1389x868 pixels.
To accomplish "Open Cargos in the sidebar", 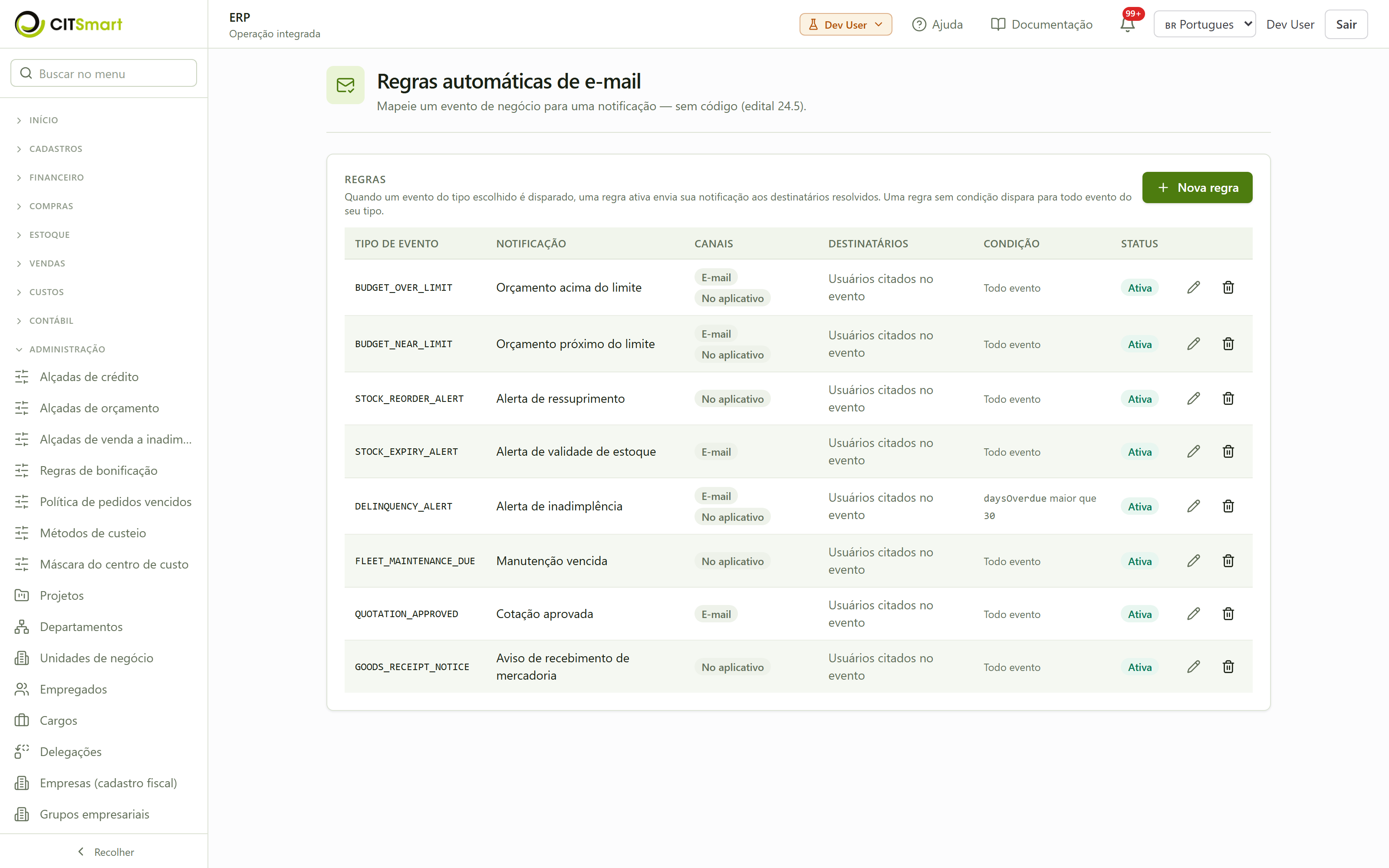I will pyautogui.click(x=104, y=720).
